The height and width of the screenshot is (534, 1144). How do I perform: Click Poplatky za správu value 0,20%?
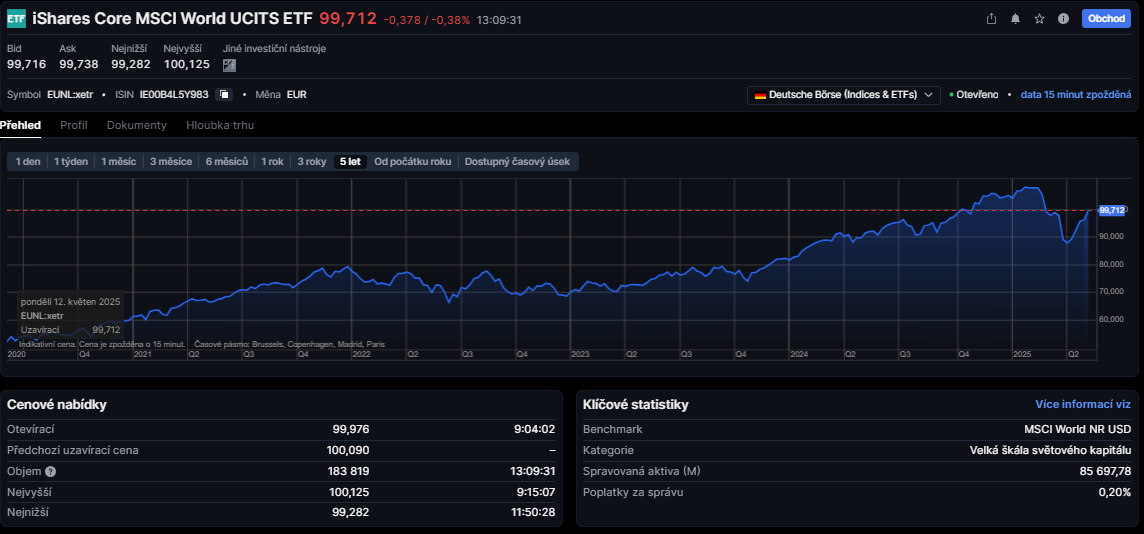(1115, 492)
